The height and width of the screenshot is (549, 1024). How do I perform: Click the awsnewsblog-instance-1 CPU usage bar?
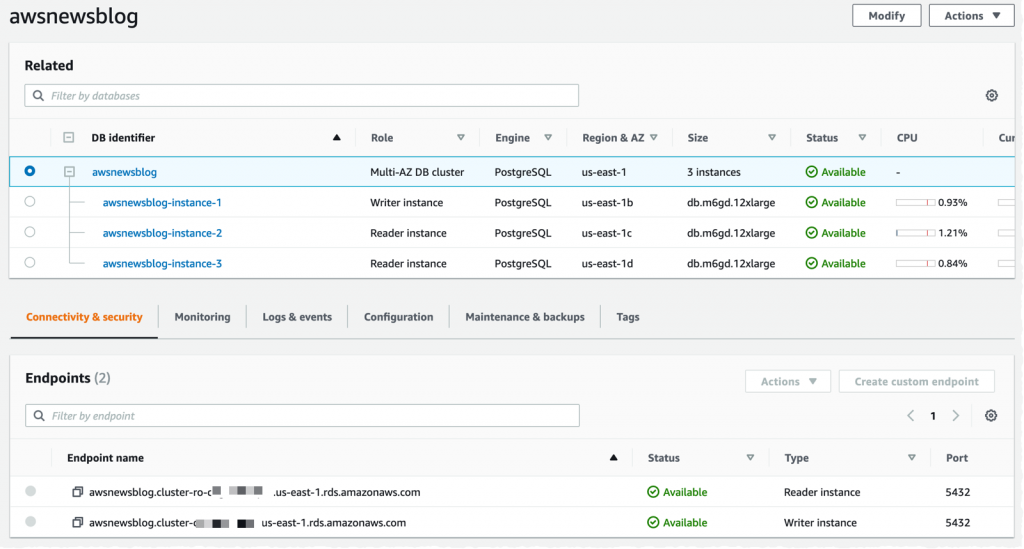pyautogui.click(x=915, y=203)
